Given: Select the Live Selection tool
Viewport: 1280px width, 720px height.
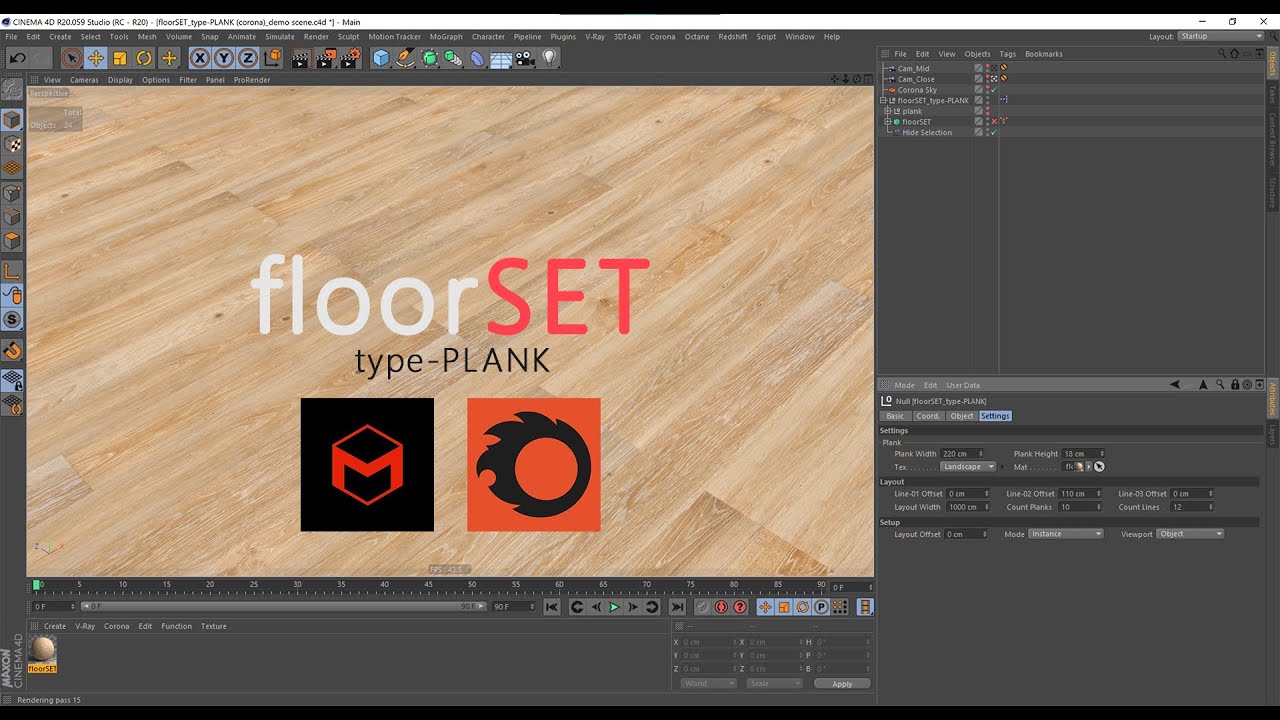Looking at the screenshot, I should coord(71,58).
